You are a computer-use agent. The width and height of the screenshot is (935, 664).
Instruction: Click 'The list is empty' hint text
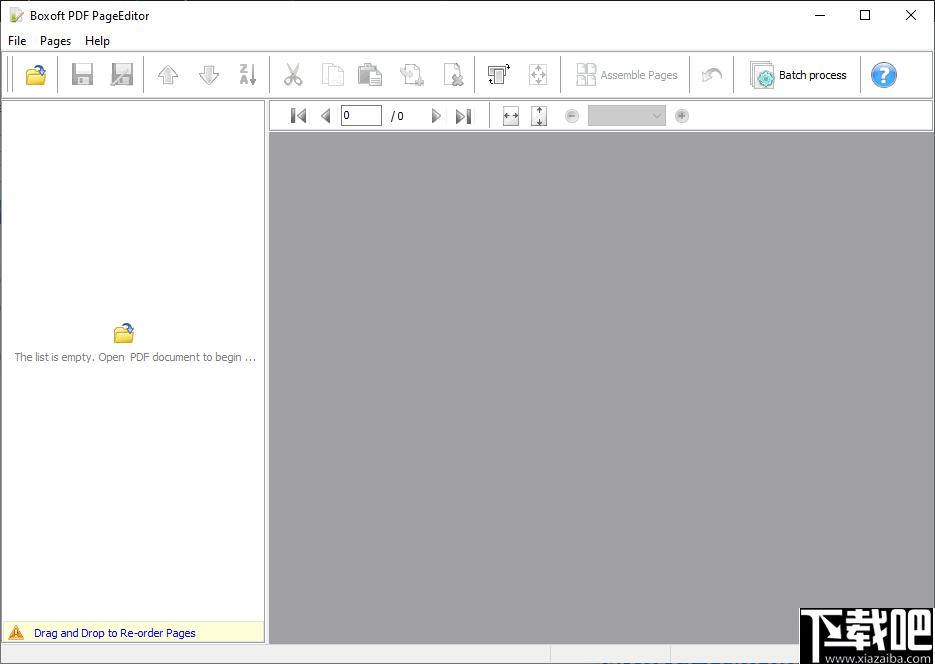[x=135, y=357]
